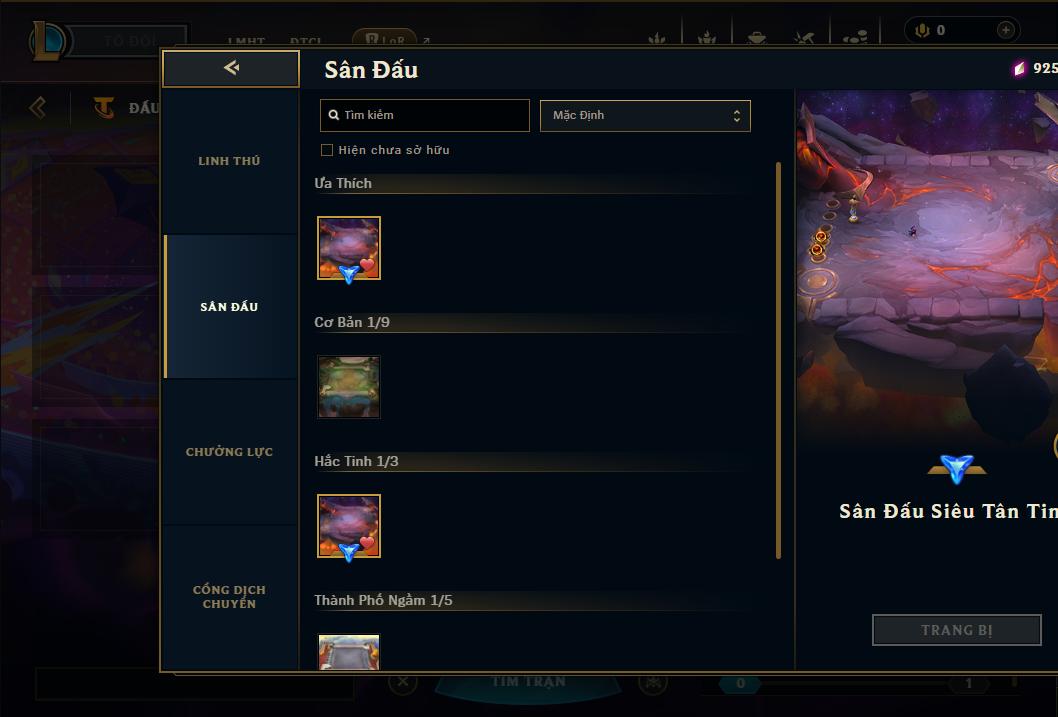Click the arena list vertical scrollbar
This screenshot has height=717, width=1058.
click(x=778, y=360)
